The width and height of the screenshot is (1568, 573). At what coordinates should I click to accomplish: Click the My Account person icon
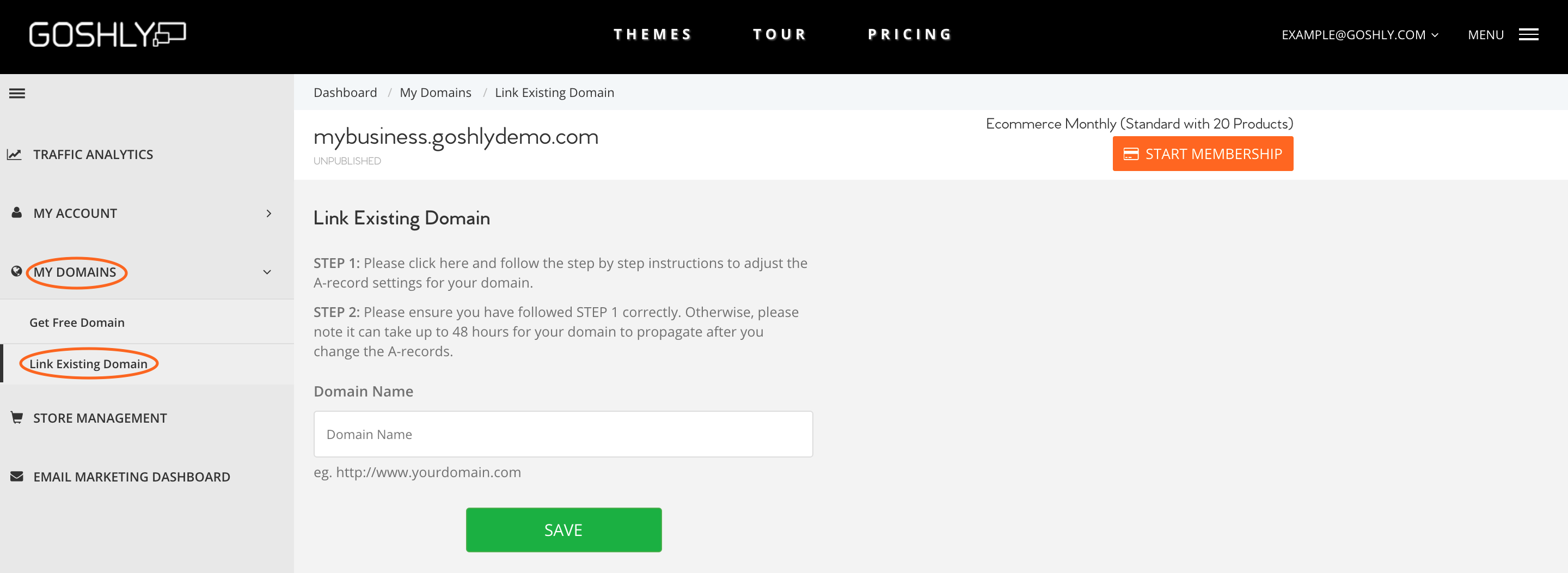click(16, 212)
